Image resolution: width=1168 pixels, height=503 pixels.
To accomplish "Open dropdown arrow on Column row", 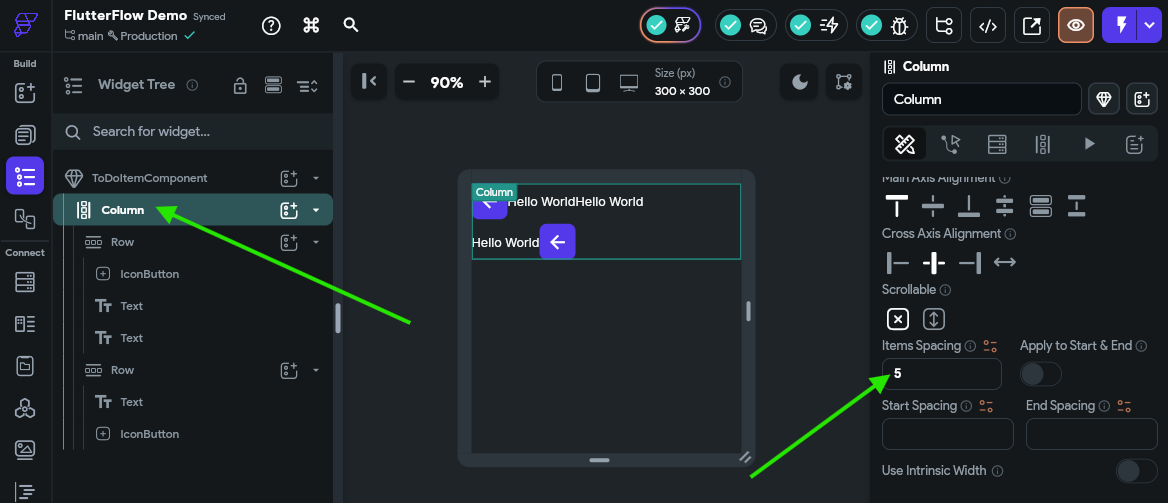I will tap(316, 210).
